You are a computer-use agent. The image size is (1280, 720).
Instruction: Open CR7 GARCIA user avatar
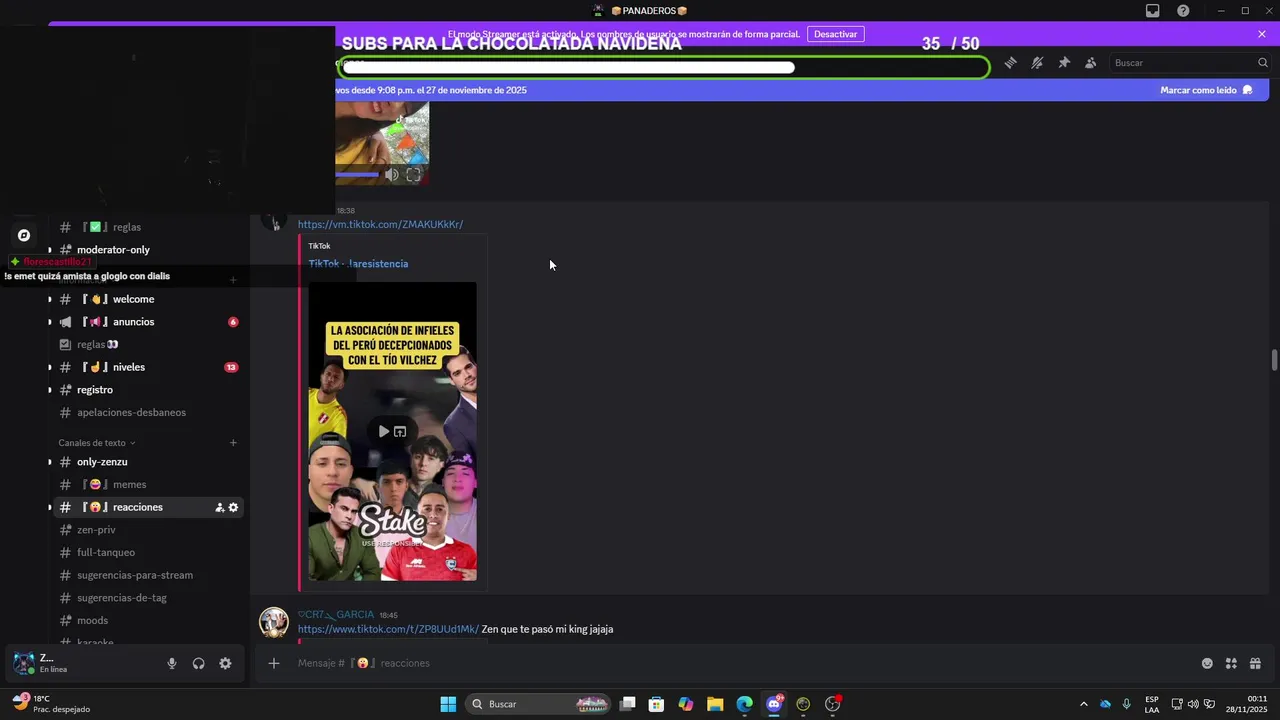click(274, 622)
